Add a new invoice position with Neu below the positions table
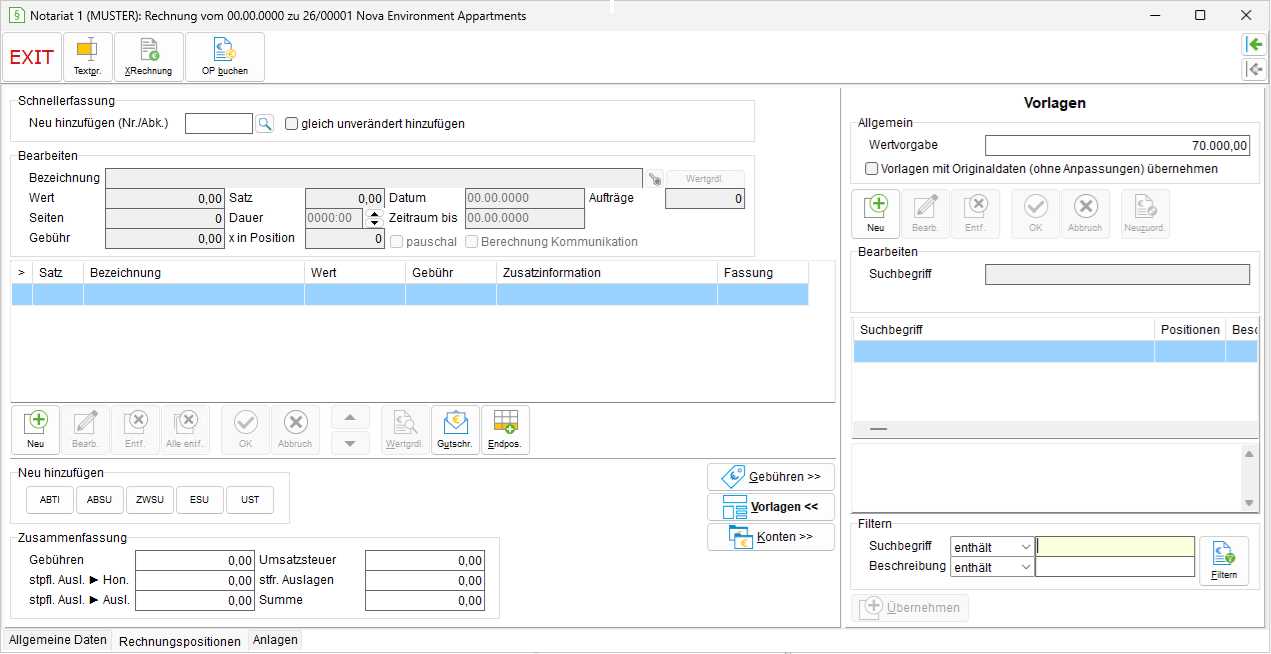Image resolution: width=1271 pixels, height=654 pixels. pyautogui.click(x=36, y=430)
